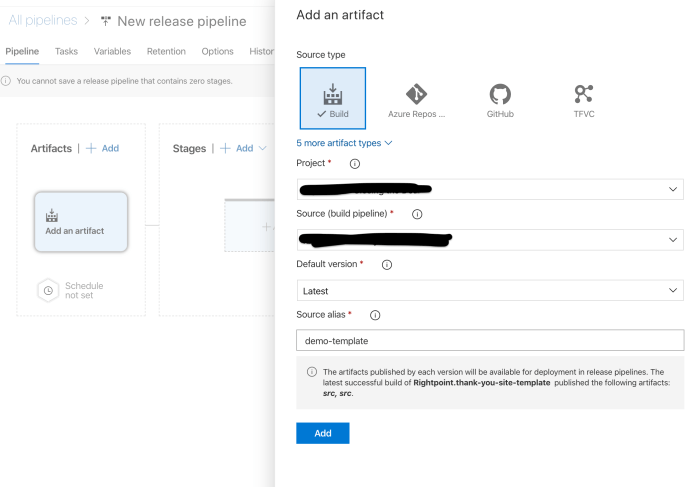Viewport: 699px width, 487px height.
Task: Click info icon beside Default version
Action: pyautogui.click(x=386, y=265)
